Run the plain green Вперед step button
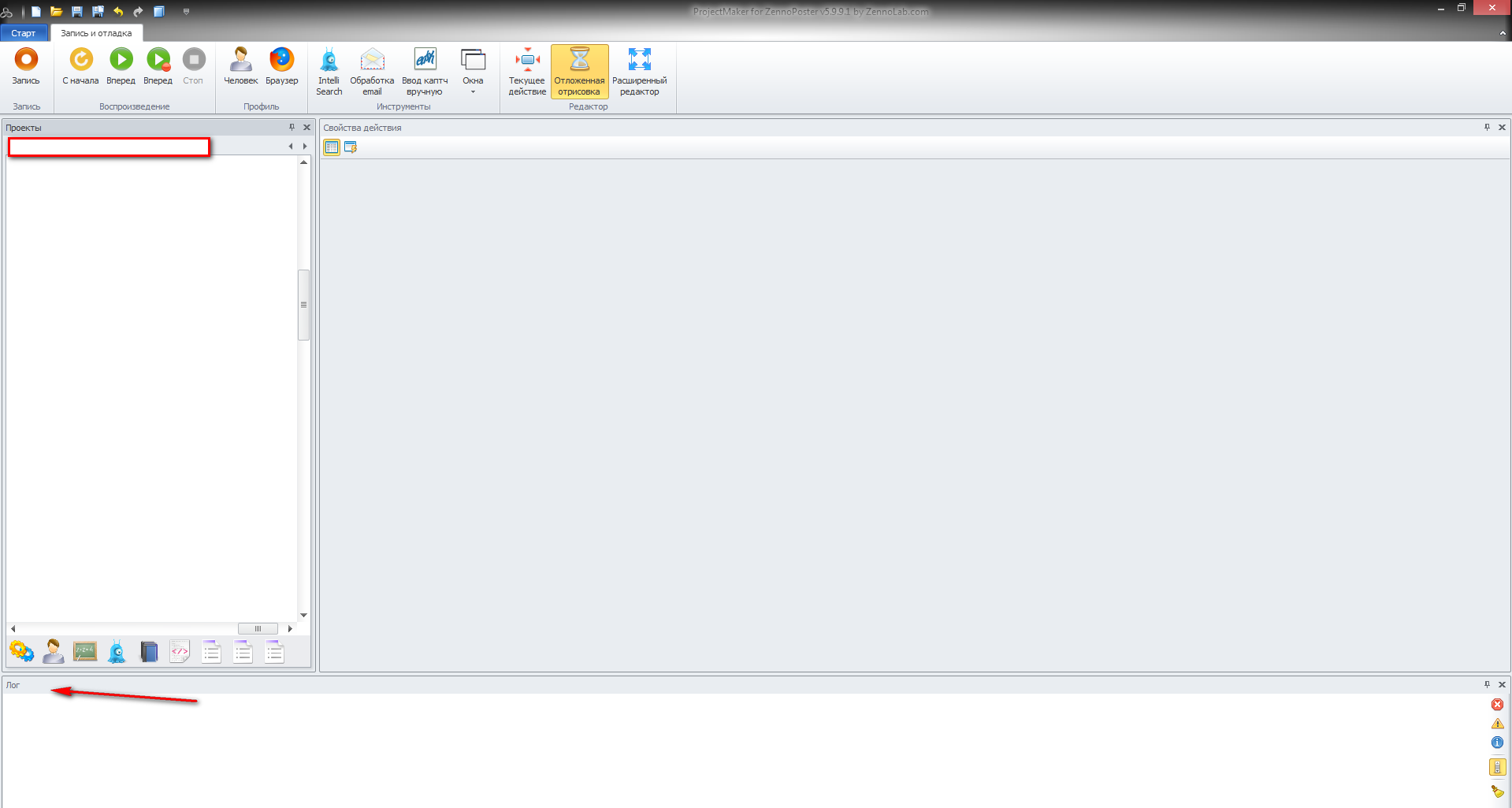Image resolution: width=1512 pixels, height=808 pixels. [121, 68]
